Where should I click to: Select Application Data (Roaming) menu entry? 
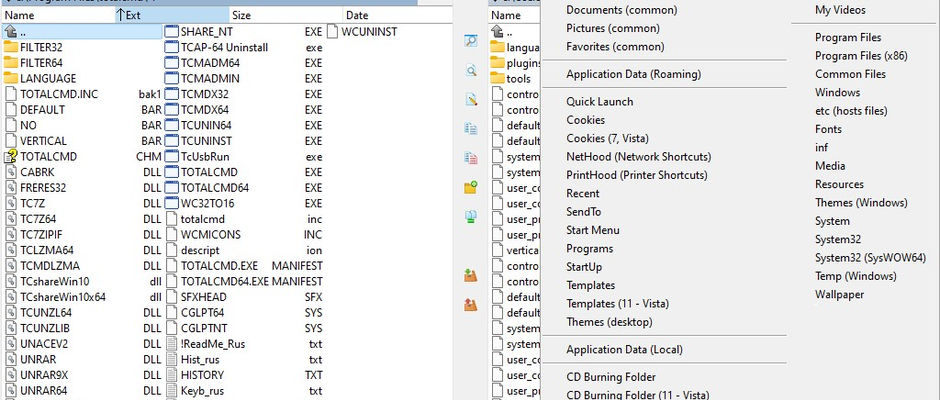(634, 74)
